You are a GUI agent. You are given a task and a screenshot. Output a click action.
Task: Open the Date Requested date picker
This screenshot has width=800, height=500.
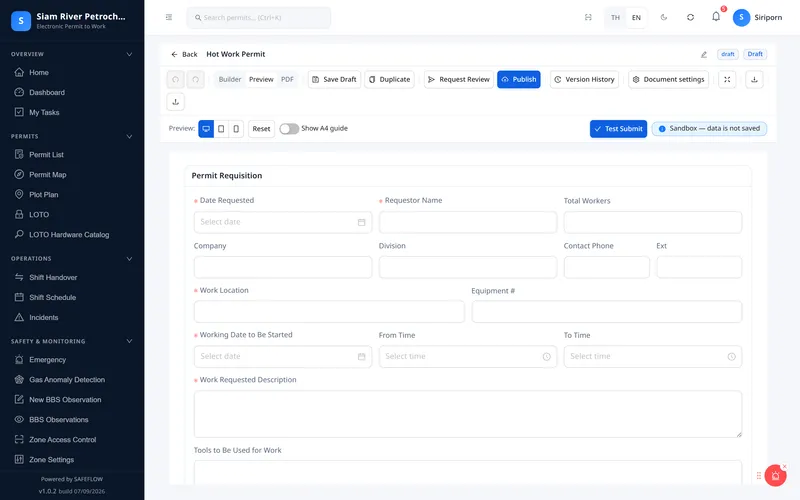point(283,222)
